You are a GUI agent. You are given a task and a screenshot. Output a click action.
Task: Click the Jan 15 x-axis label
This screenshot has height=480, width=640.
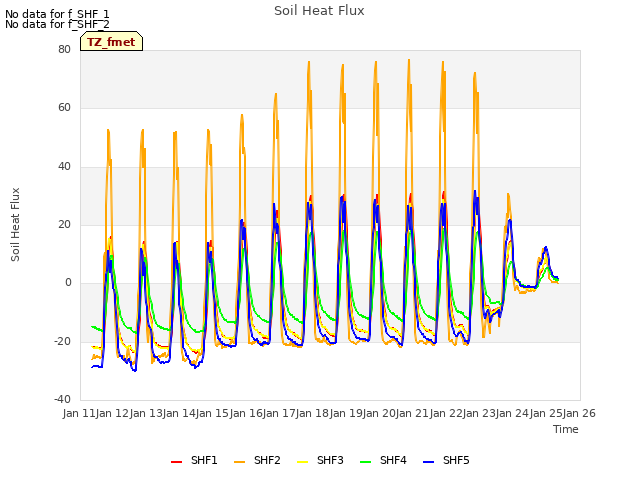coord(212,413)
